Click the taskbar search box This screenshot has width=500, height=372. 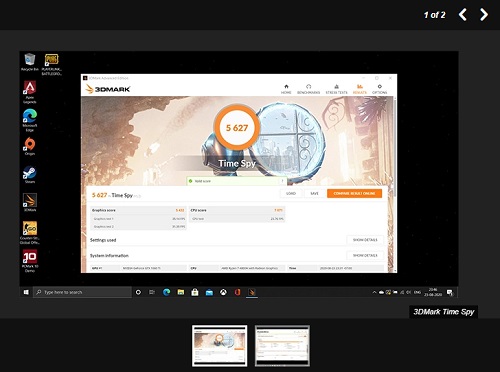(x=82, y=292)
